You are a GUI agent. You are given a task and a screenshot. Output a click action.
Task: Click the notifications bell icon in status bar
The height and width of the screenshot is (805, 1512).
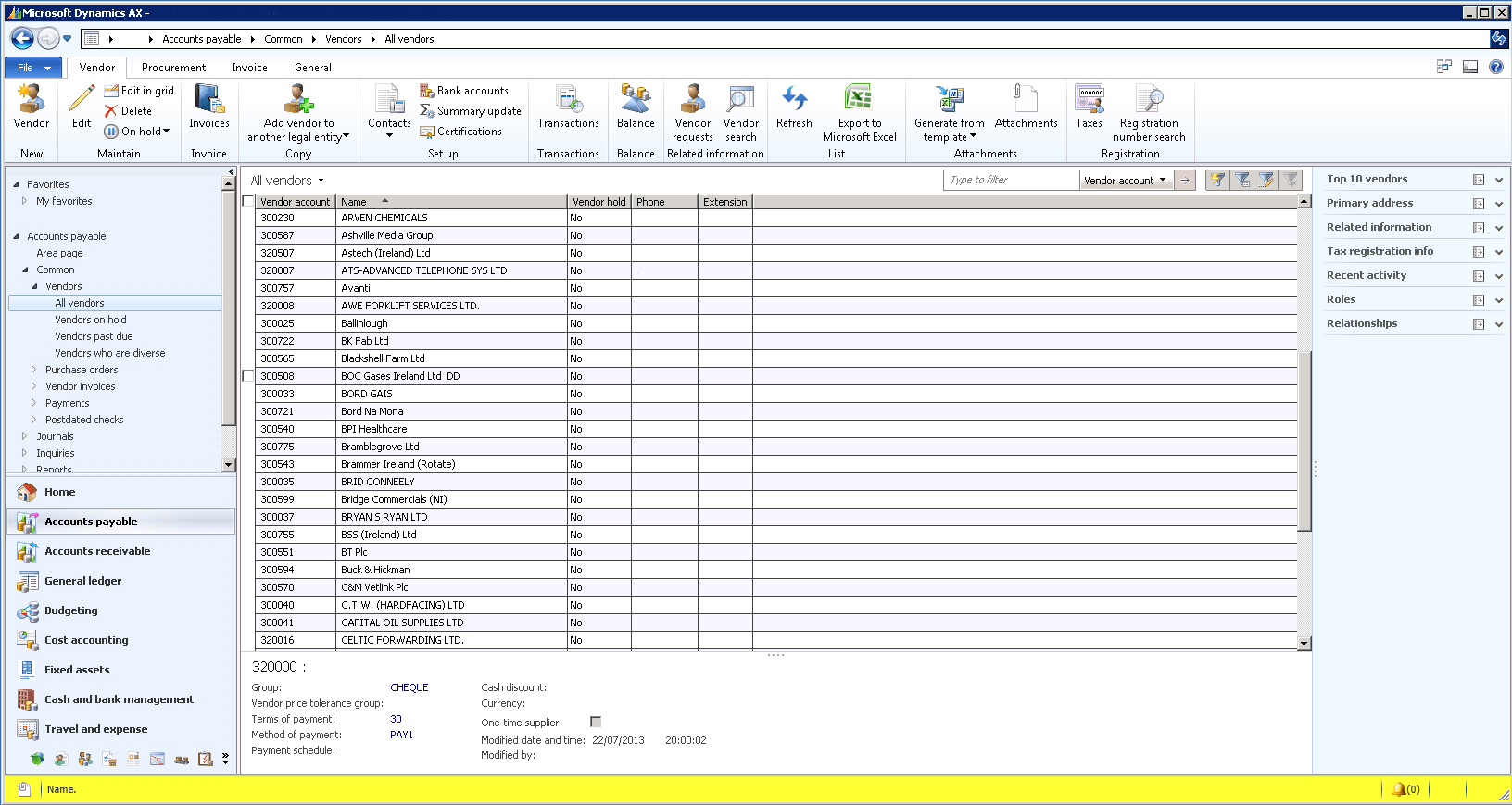(1399, 789)
